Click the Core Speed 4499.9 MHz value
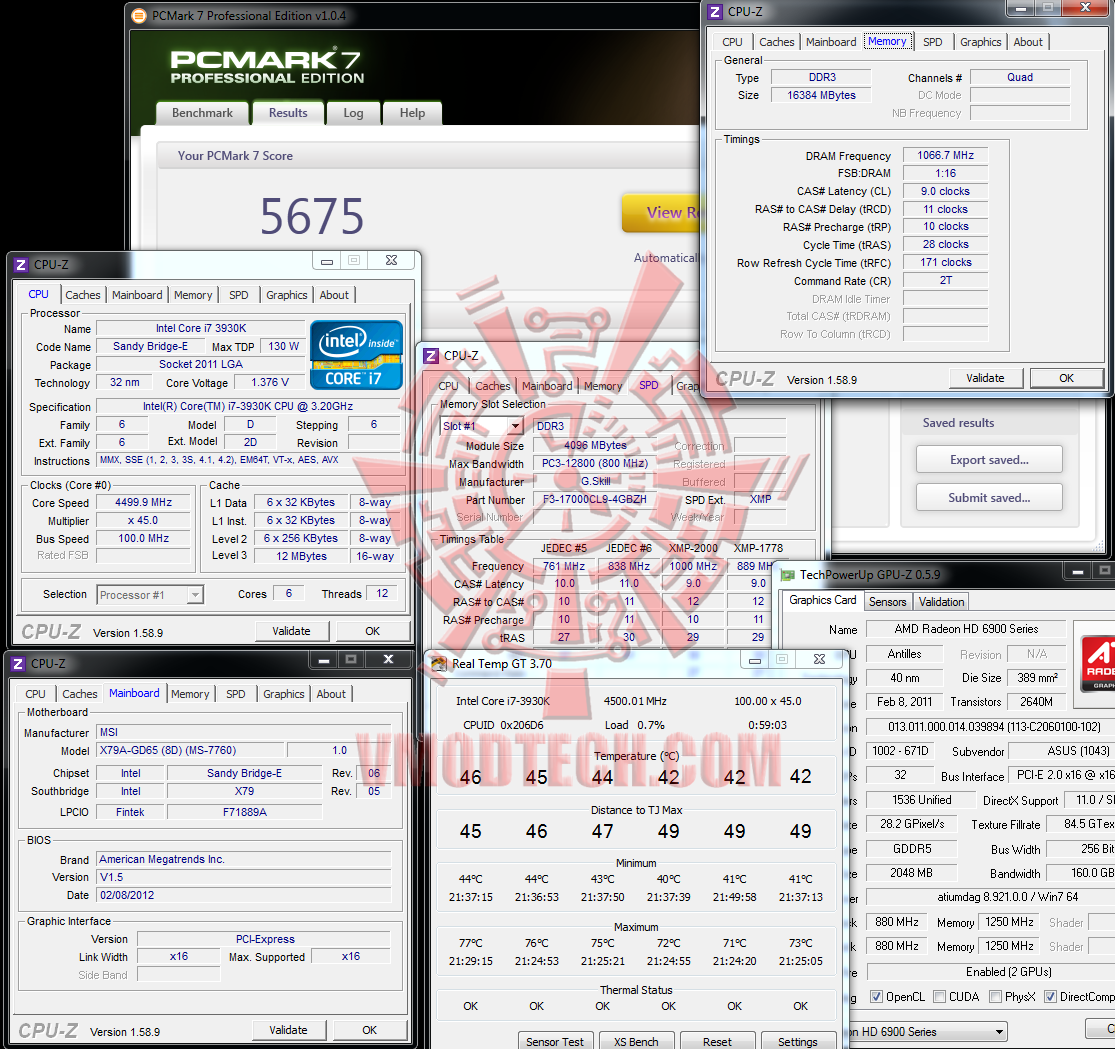 point(144,502)
